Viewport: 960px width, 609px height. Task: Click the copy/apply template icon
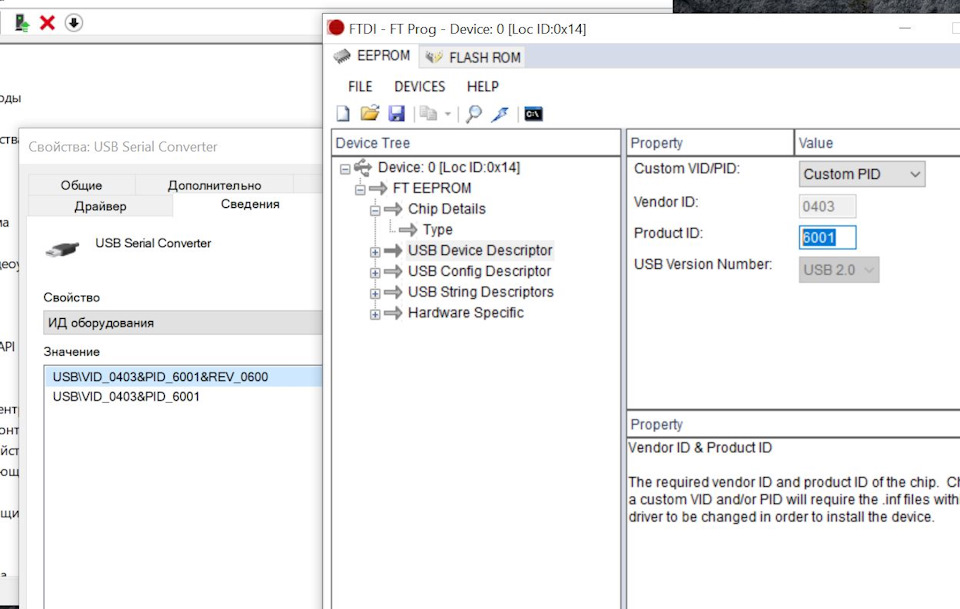click(x=429, y=113)
